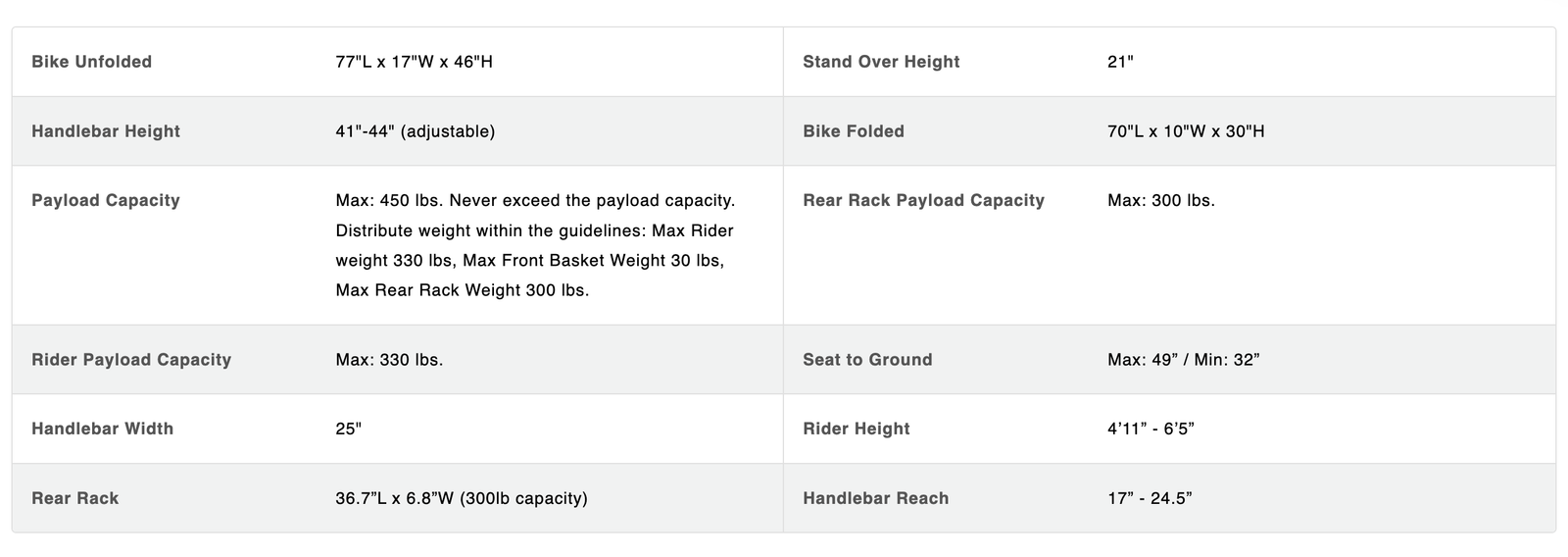Click the Bike Unfolded label

[91, 62]
